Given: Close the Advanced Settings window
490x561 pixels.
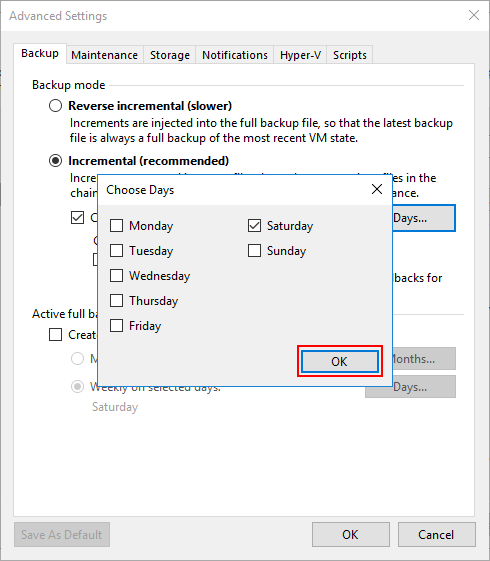Looking at the screenshot, I should (474, 15).
